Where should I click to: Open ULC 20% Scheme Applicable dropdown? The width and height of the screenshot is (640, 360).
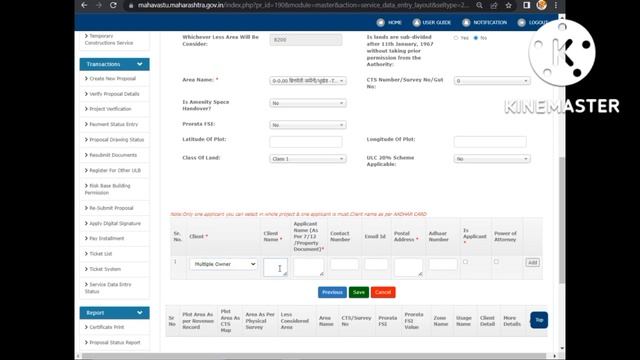click(x=492, y=159)
